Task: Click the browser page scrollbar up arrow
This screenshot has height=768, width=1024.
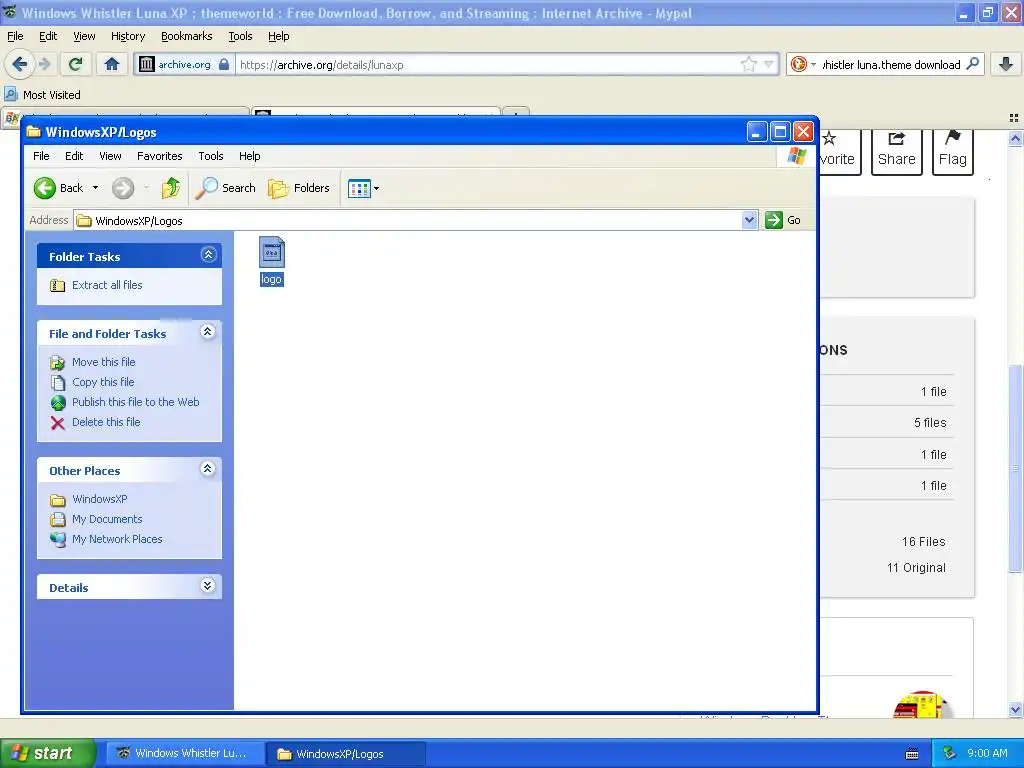Action: (1015, 138)
